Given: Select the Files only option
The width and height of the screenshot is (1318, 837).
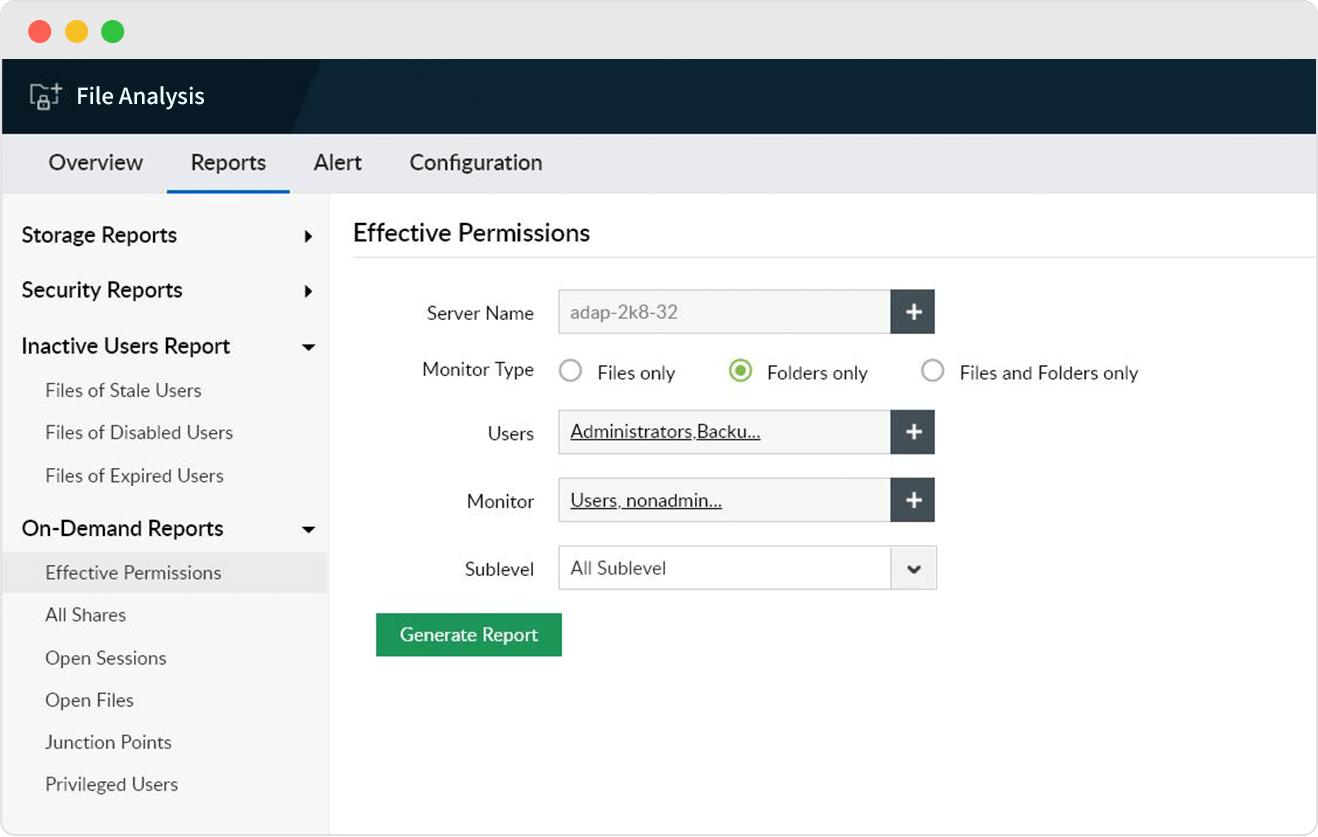Looking at the screenshot, I should point(570,370).
